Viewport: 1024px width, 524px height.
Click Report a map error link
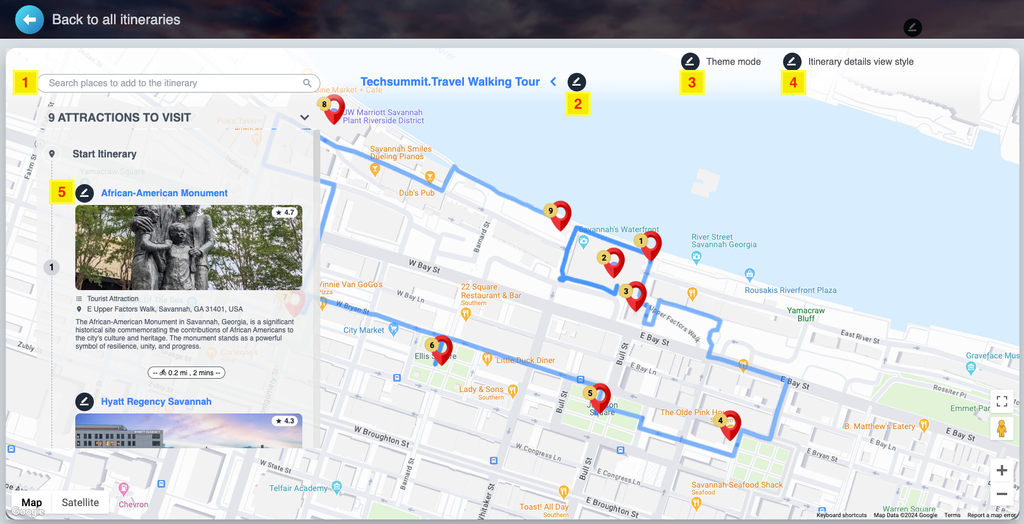pos(991,516)
